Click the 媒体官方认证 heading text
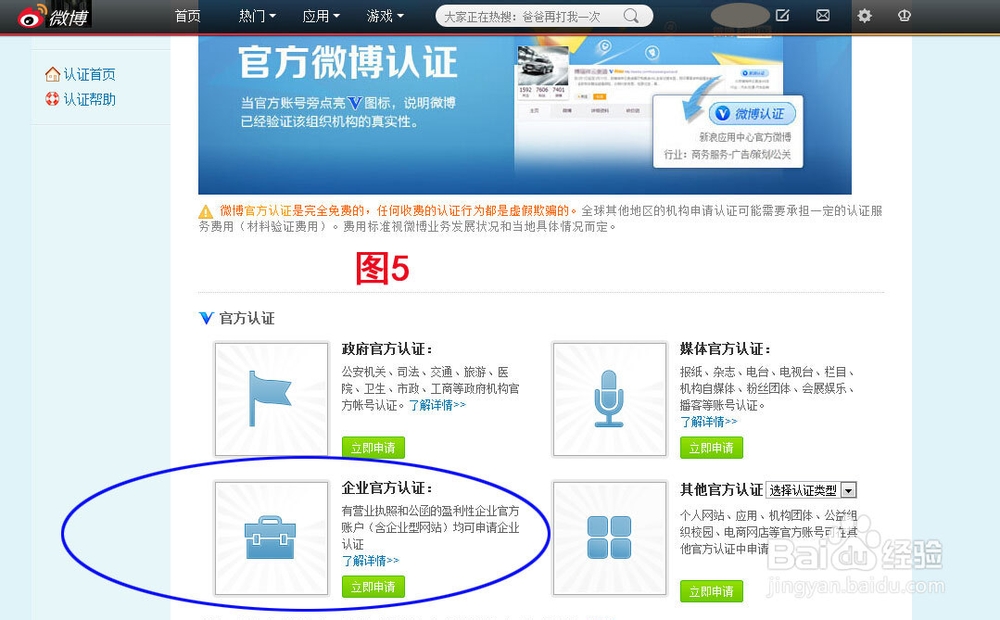 point(725,349)
